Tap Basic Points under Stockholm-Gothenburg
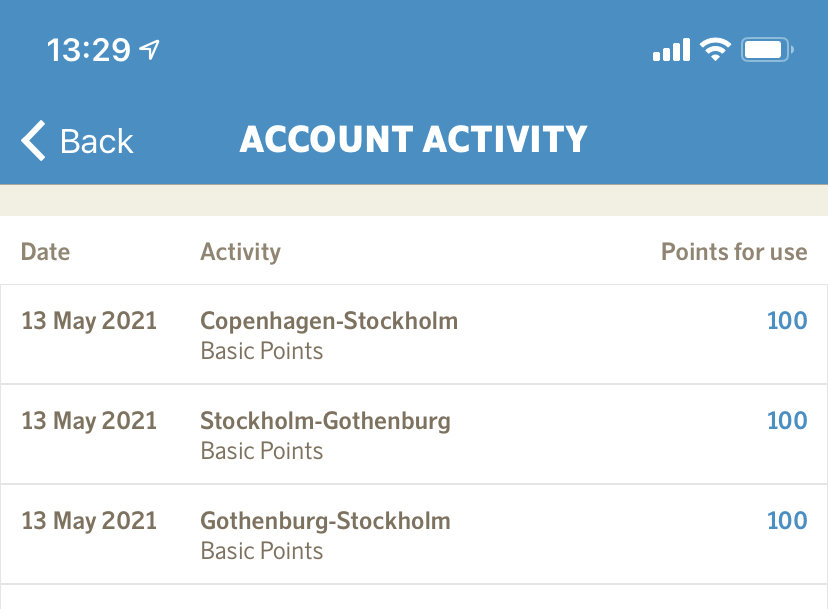This screenshot has width=828, height=609. [x=262, y=451]
